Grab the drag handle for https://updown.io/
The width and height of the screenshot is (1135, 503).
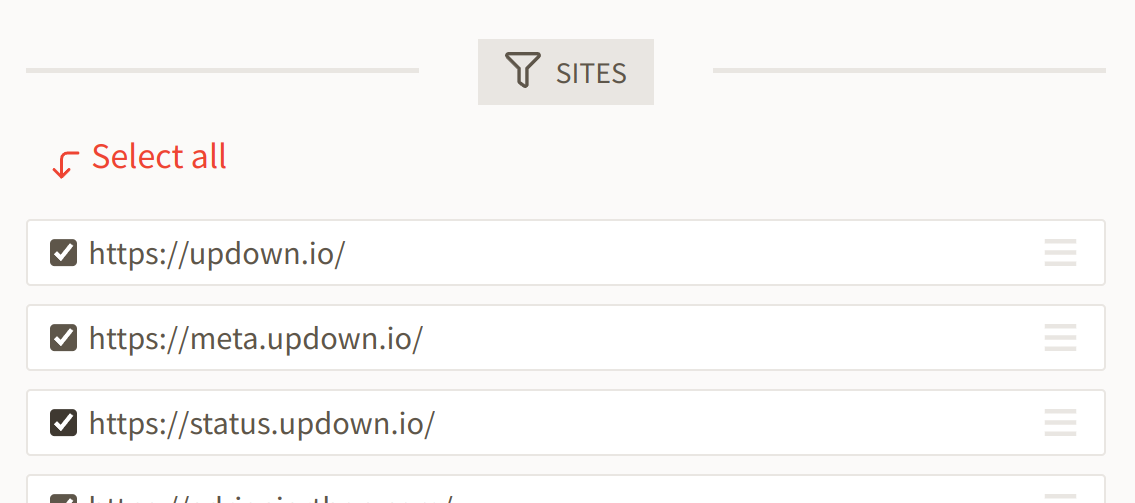[1060, 253]
